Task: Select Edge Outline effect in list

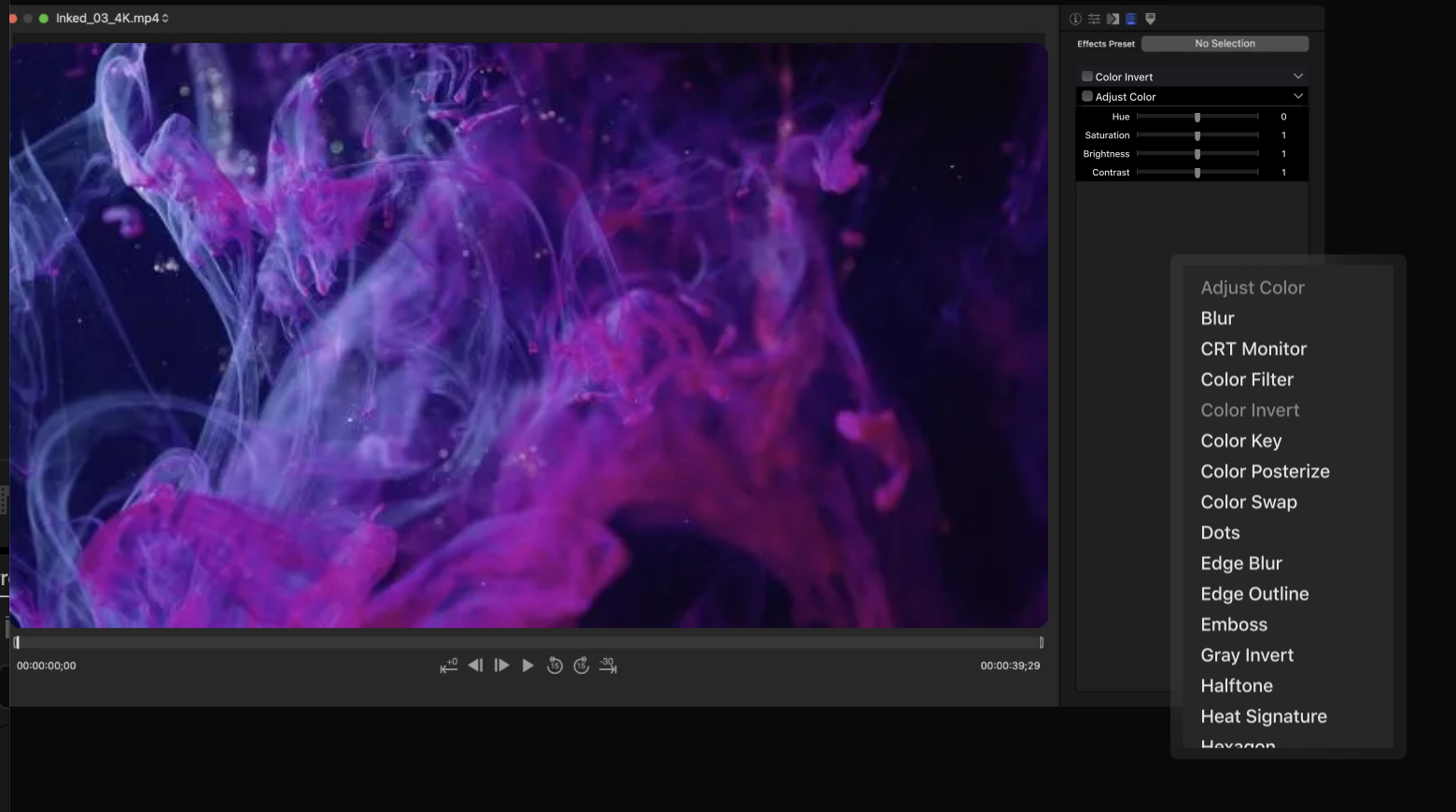Action: click(x=1254, y=595)
